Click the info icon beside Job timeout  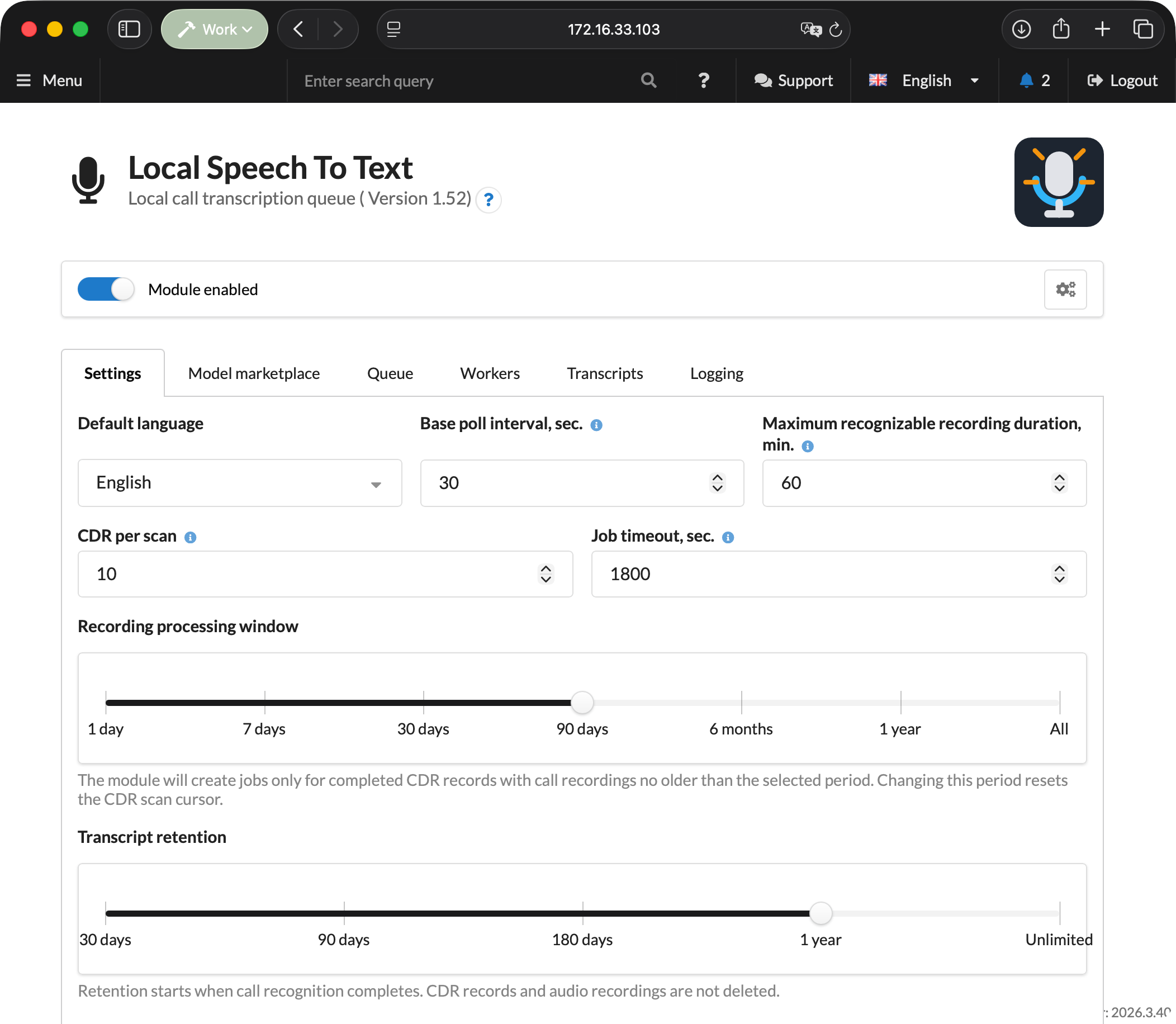click(x=727, y=537)
